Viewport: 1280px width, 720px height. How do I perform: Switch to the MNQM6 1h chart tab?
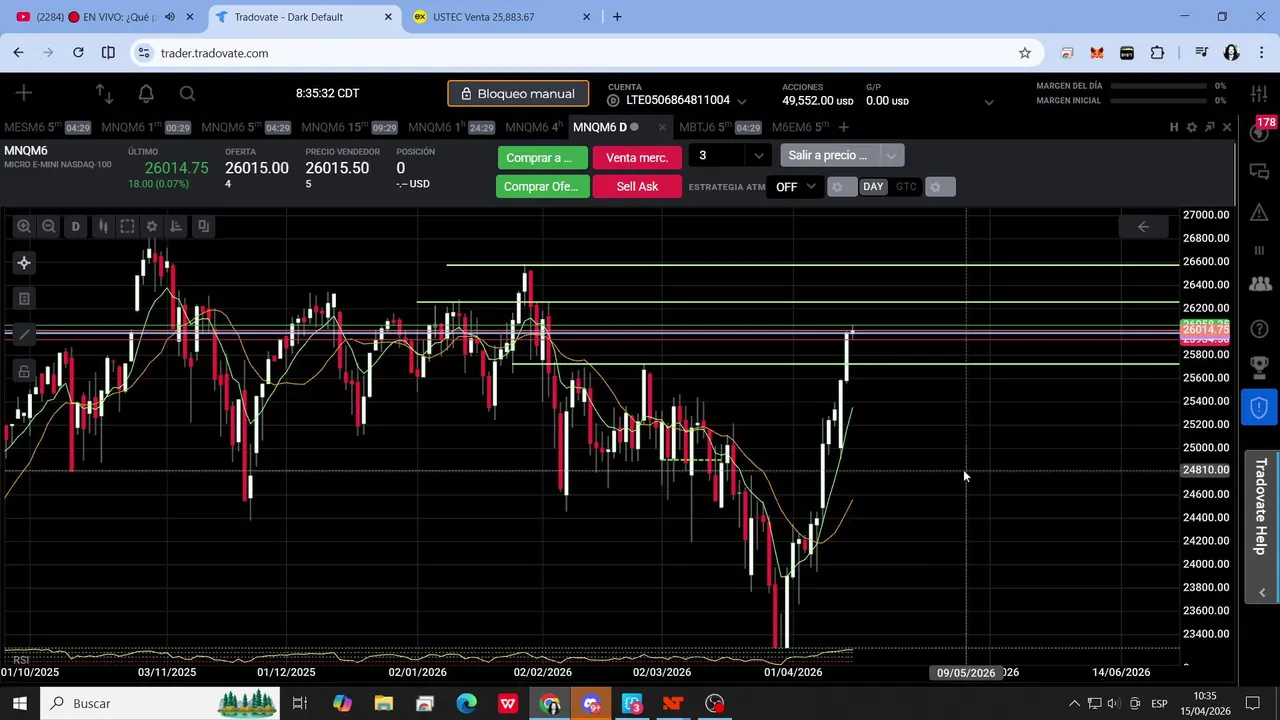451,127
